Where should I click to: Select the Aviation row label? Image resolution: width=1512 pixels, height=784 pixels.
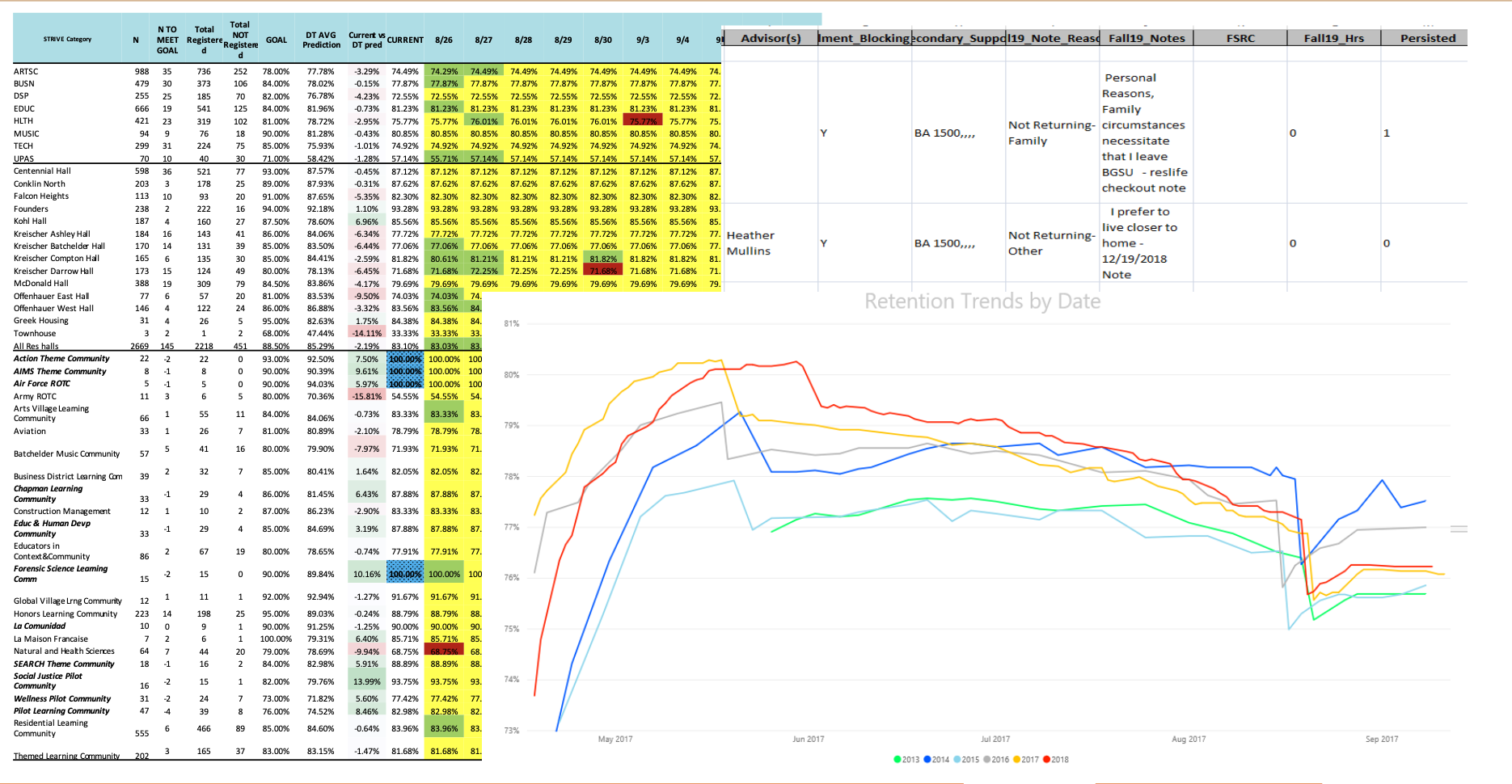pyautogui.click(x=30, y=431)
